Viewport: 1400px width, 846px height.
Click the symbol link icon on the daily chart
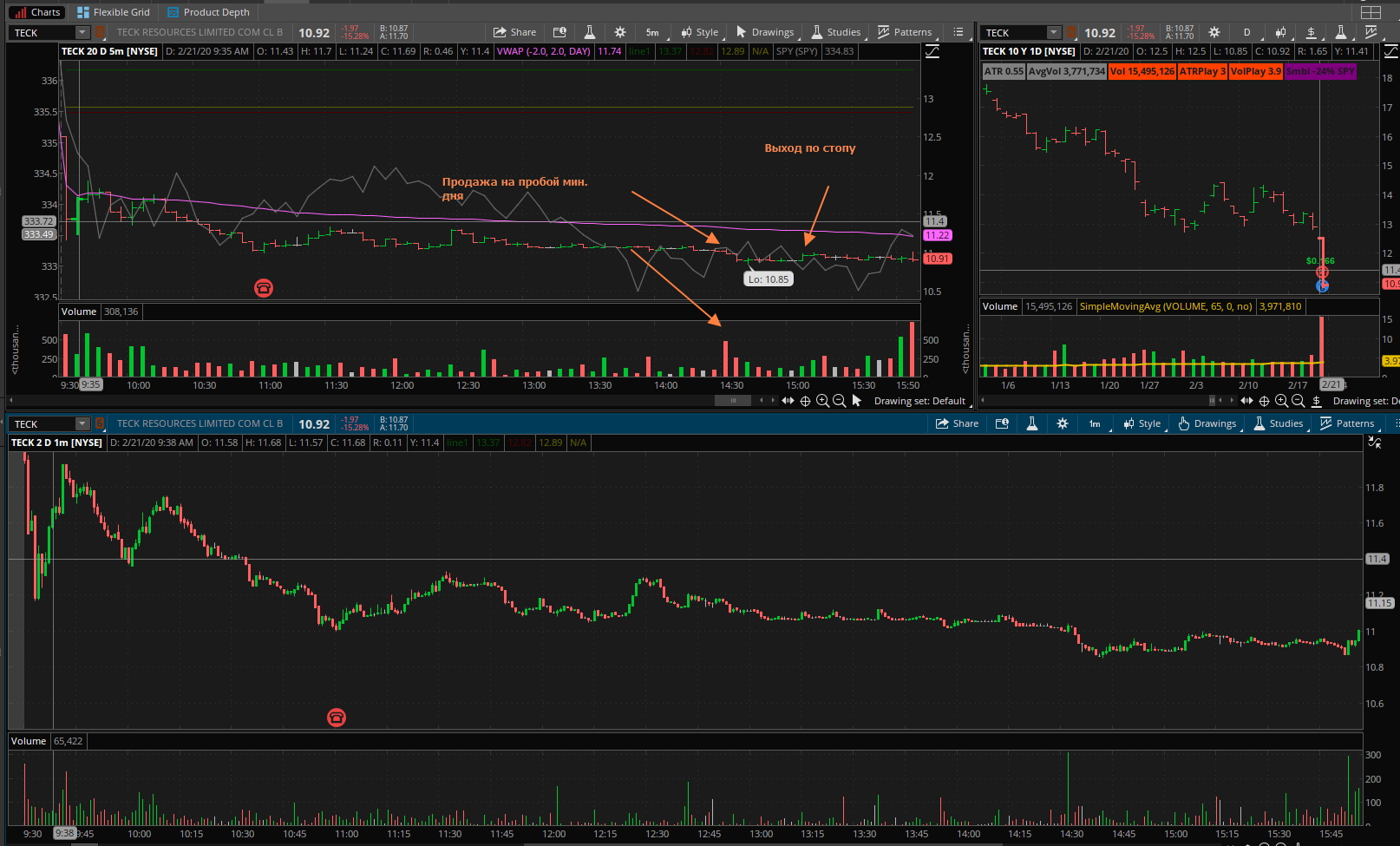tap(1071, 33)
